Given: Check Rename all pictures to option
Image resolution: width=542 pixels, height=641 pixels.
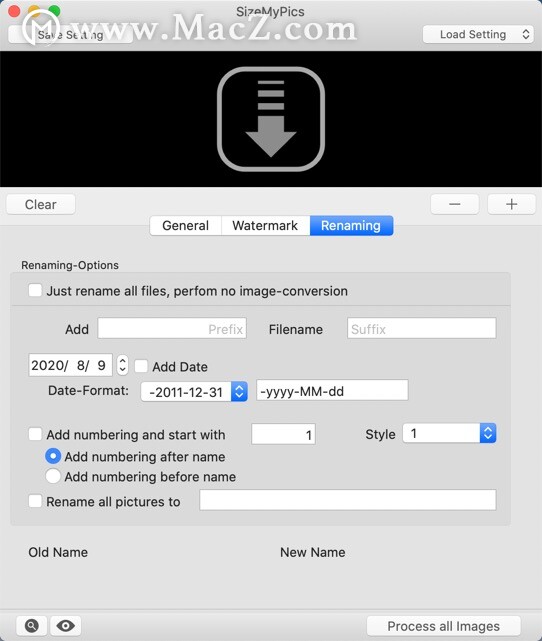Looking at the screenshot, I should (35, 501).
